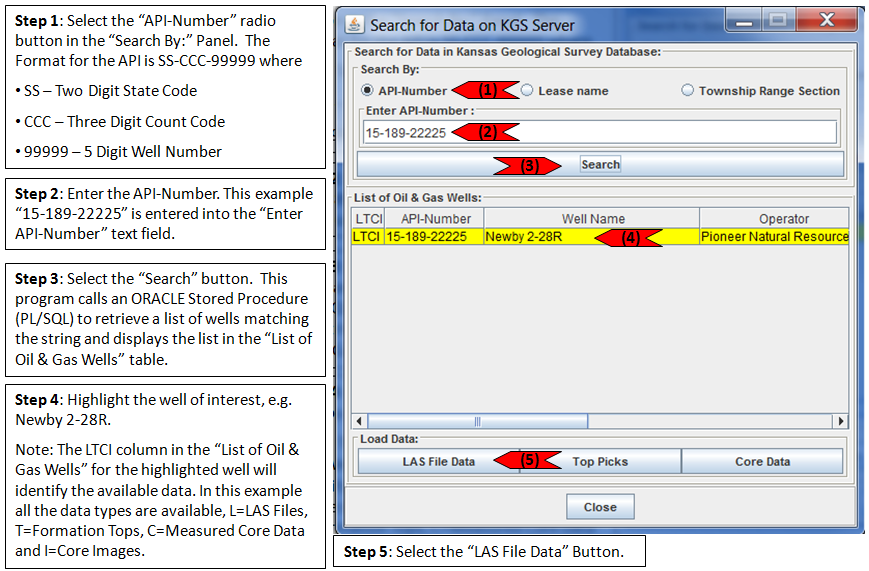869x571 pixels.
Task: Click the Well Name column header
Action: [x=592, y=219]
